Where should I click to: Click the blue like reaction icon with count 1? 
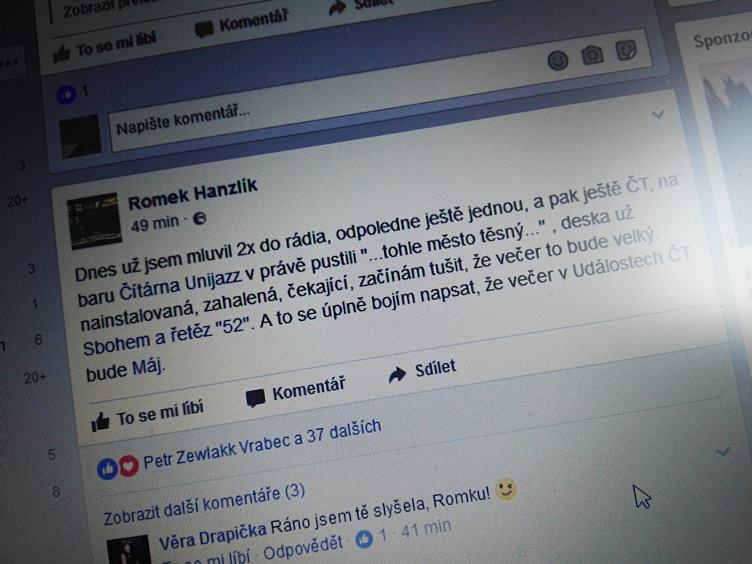[x=67, y=94]
